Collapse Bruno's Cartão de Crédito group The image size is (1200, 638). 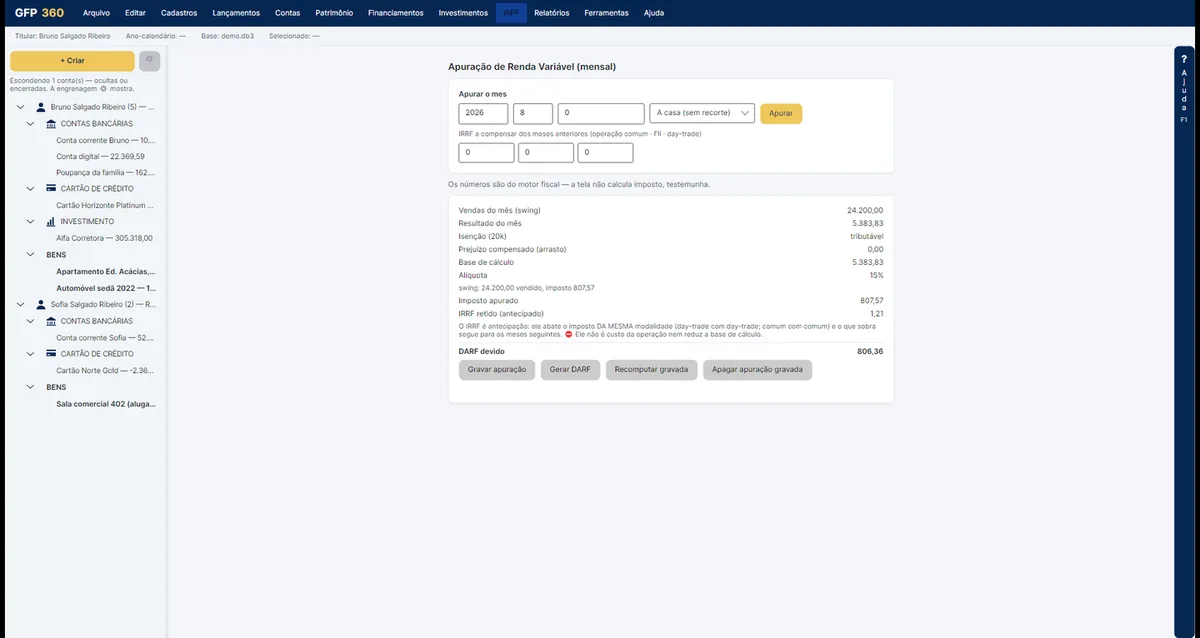(x=31, y=189)
